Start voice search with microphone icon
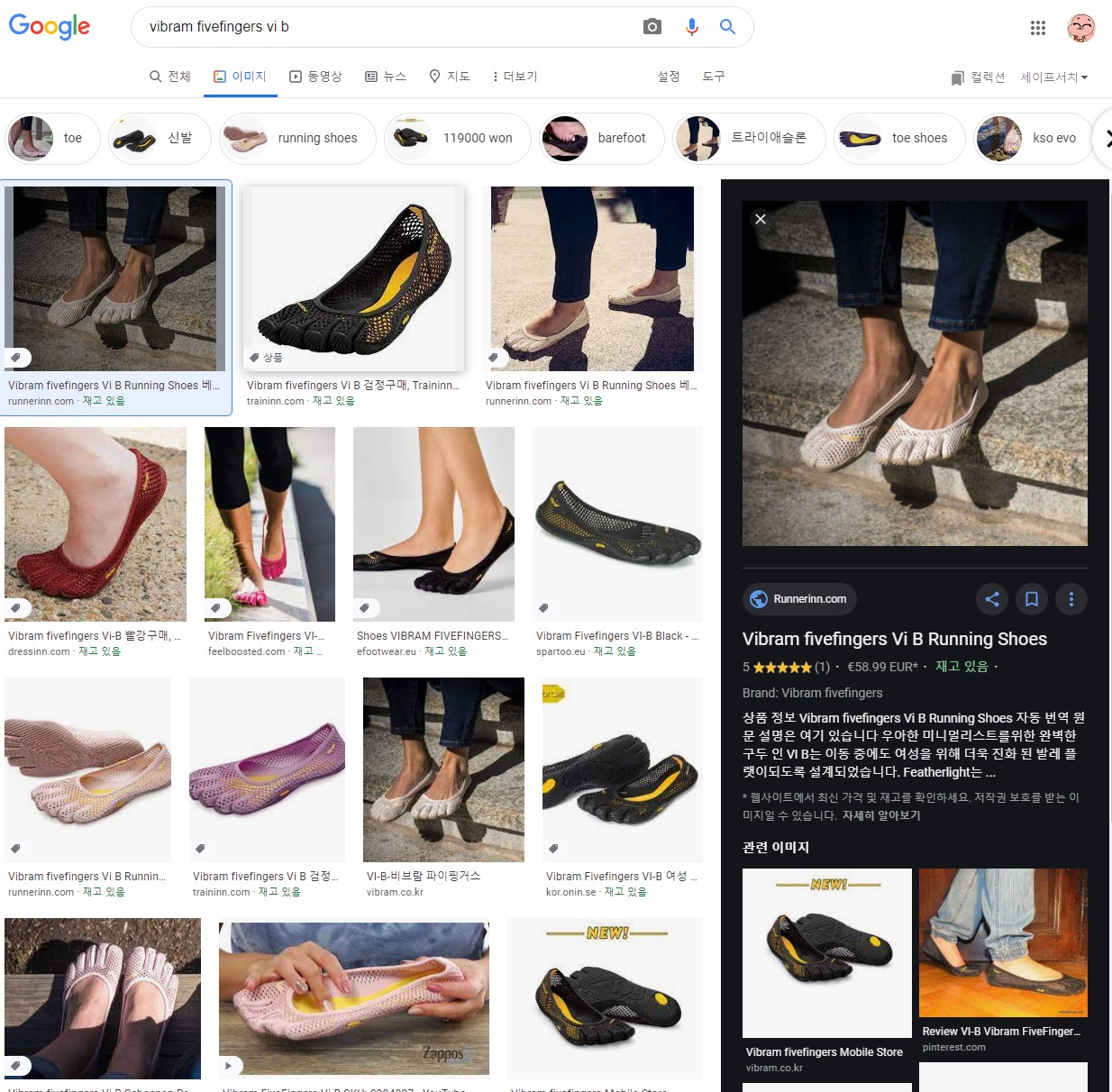1112x1092 pixels. [x=691, y=27]
